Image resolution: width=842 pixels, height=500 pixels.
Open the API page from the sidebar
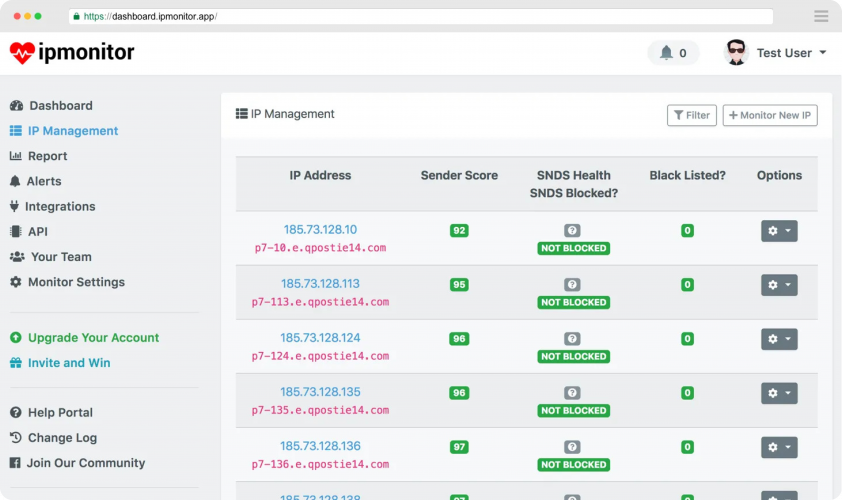[x=38, y=231]
